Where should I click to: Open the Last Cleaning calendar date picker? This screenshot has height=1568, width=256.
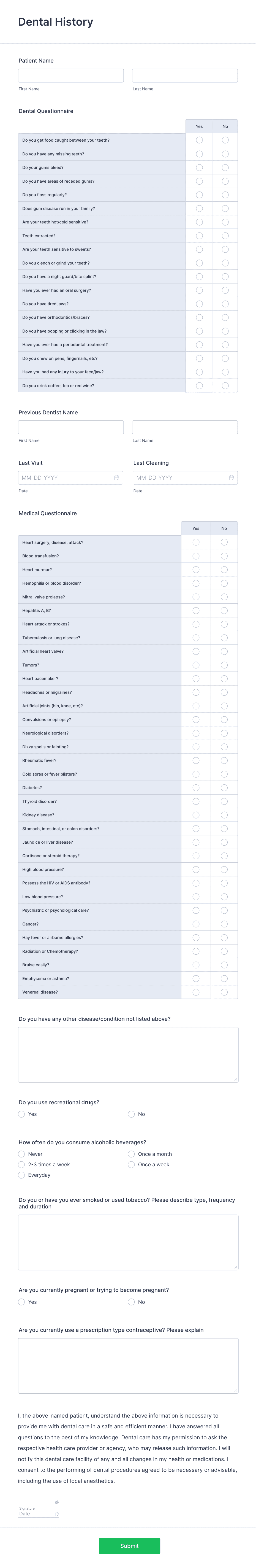231,477
